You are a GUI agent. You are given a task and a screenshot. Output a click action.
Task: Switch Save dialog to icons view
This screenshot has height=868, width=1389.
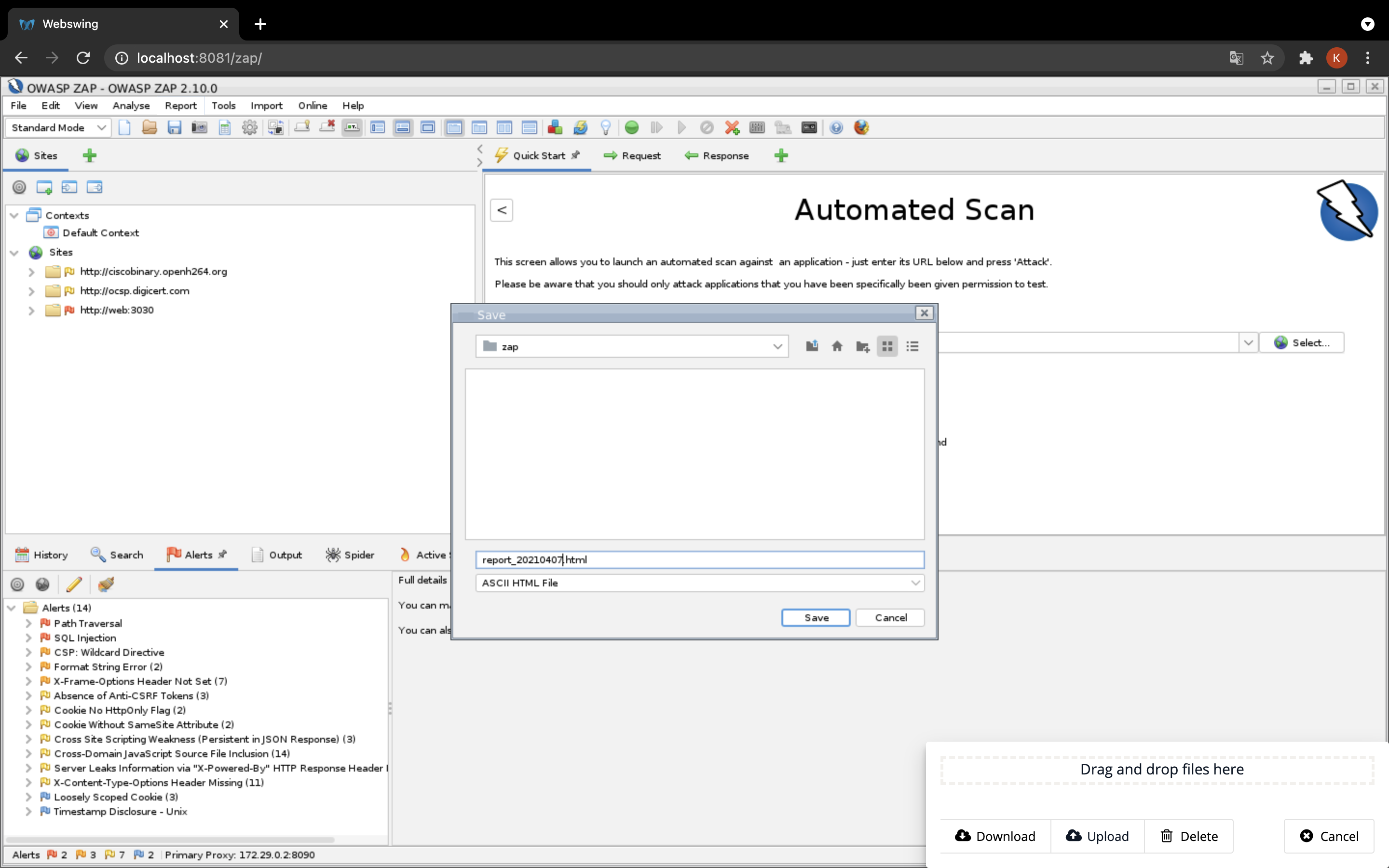click(887, 346)
